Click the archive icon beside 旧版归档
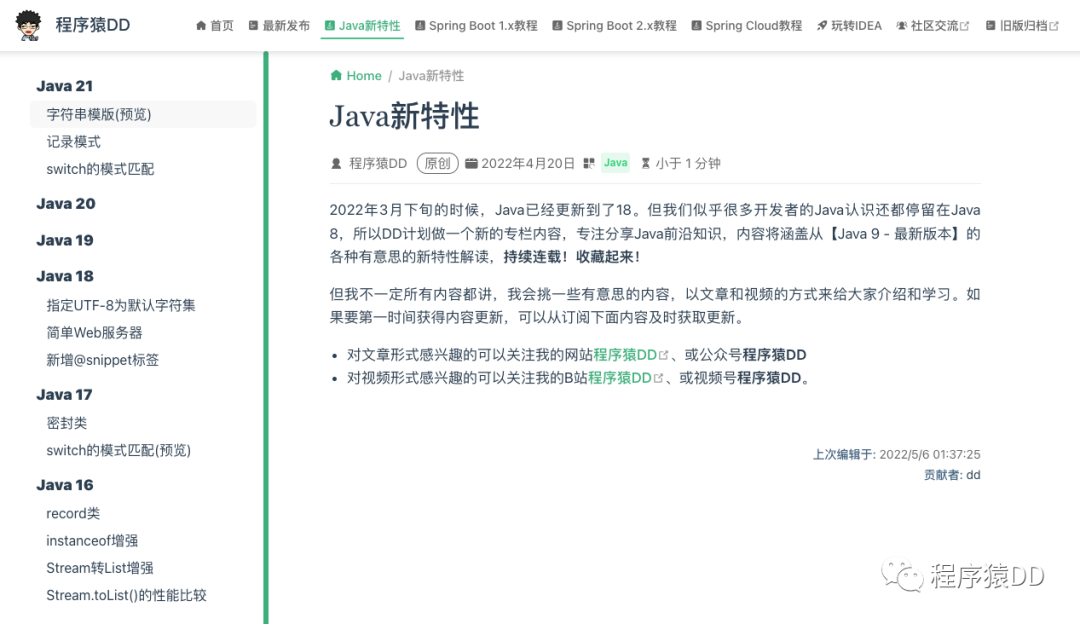This screenshot has height=624, width=1080. click(990, 25)
